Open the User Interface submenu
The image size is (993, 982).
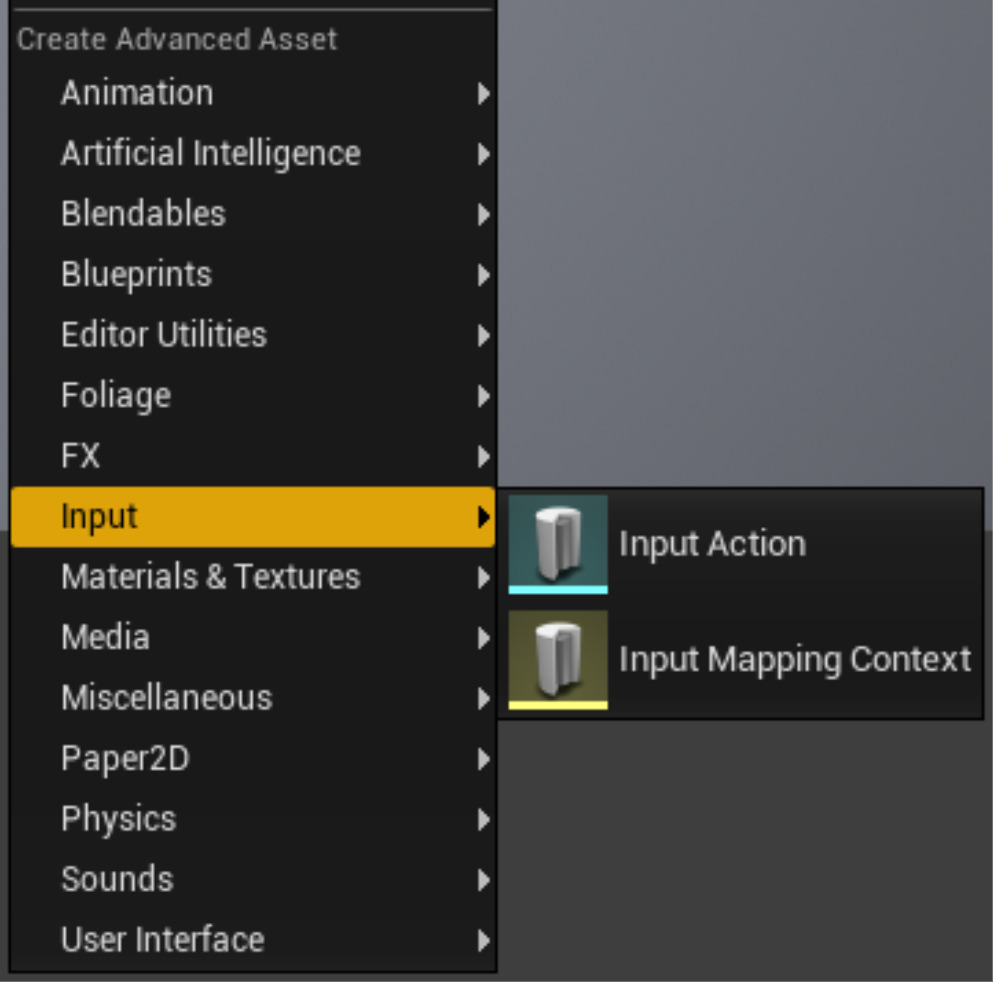tap(253, 940)
